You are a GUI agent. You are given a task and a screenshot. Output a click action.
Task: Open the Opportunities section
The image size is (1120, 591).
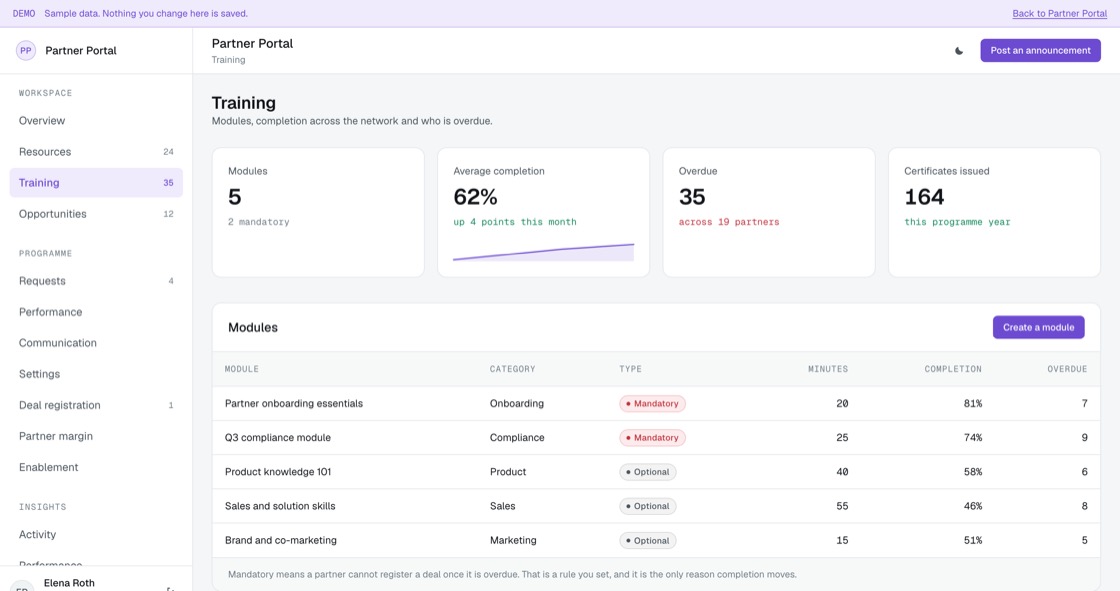click(96, 214)
